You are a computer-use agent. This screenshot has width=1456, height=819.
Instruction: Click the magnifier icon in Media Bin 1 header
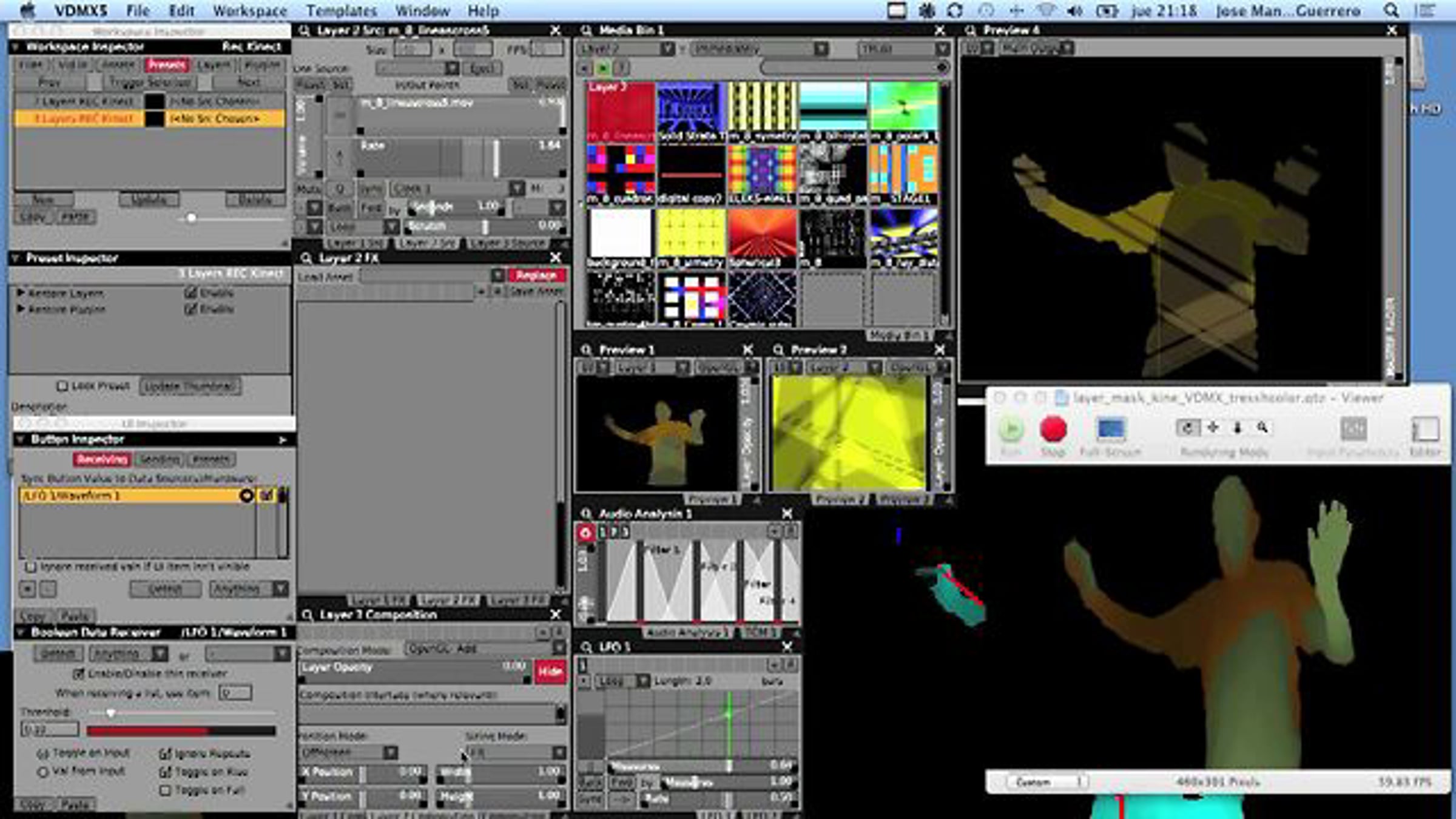coord(586,30)
